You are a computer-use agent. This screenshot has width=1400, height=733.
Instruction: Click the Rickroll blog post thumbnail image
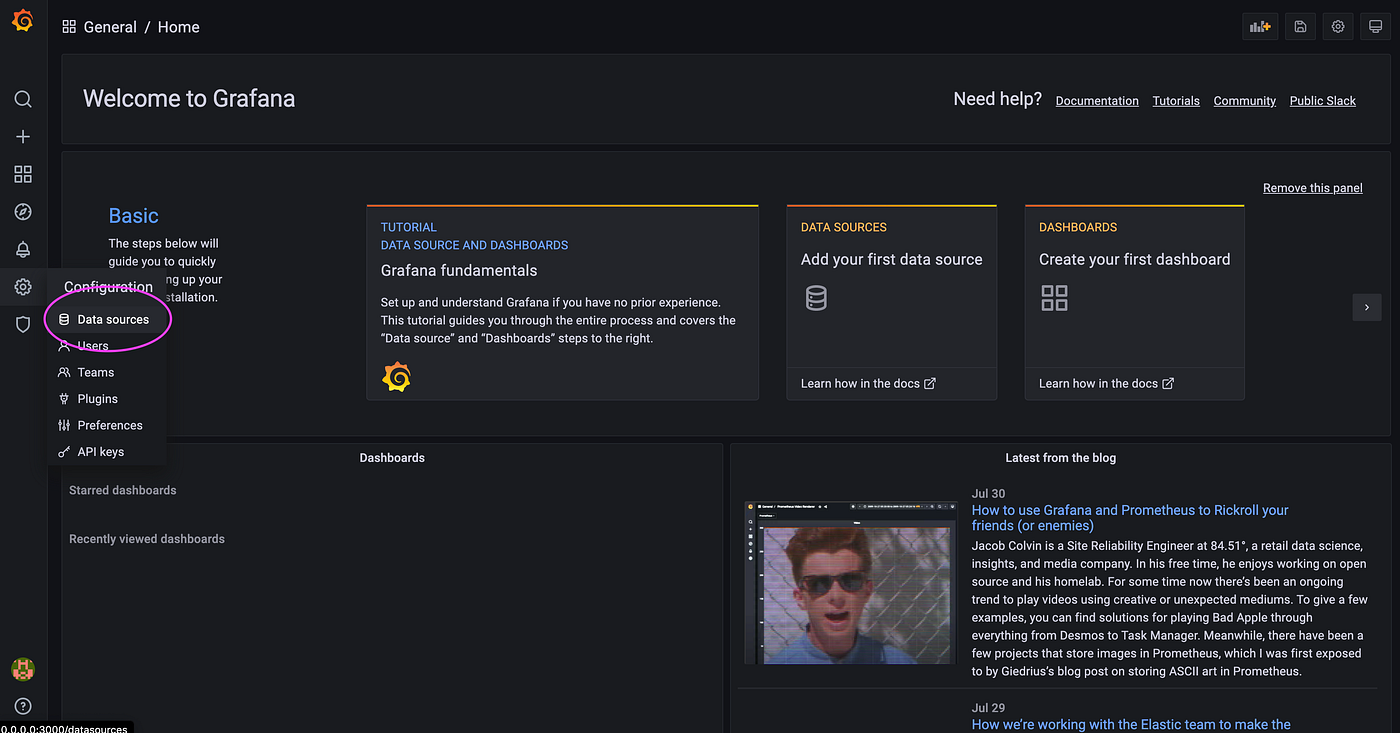pyautogui.click(x=850, y=583)
